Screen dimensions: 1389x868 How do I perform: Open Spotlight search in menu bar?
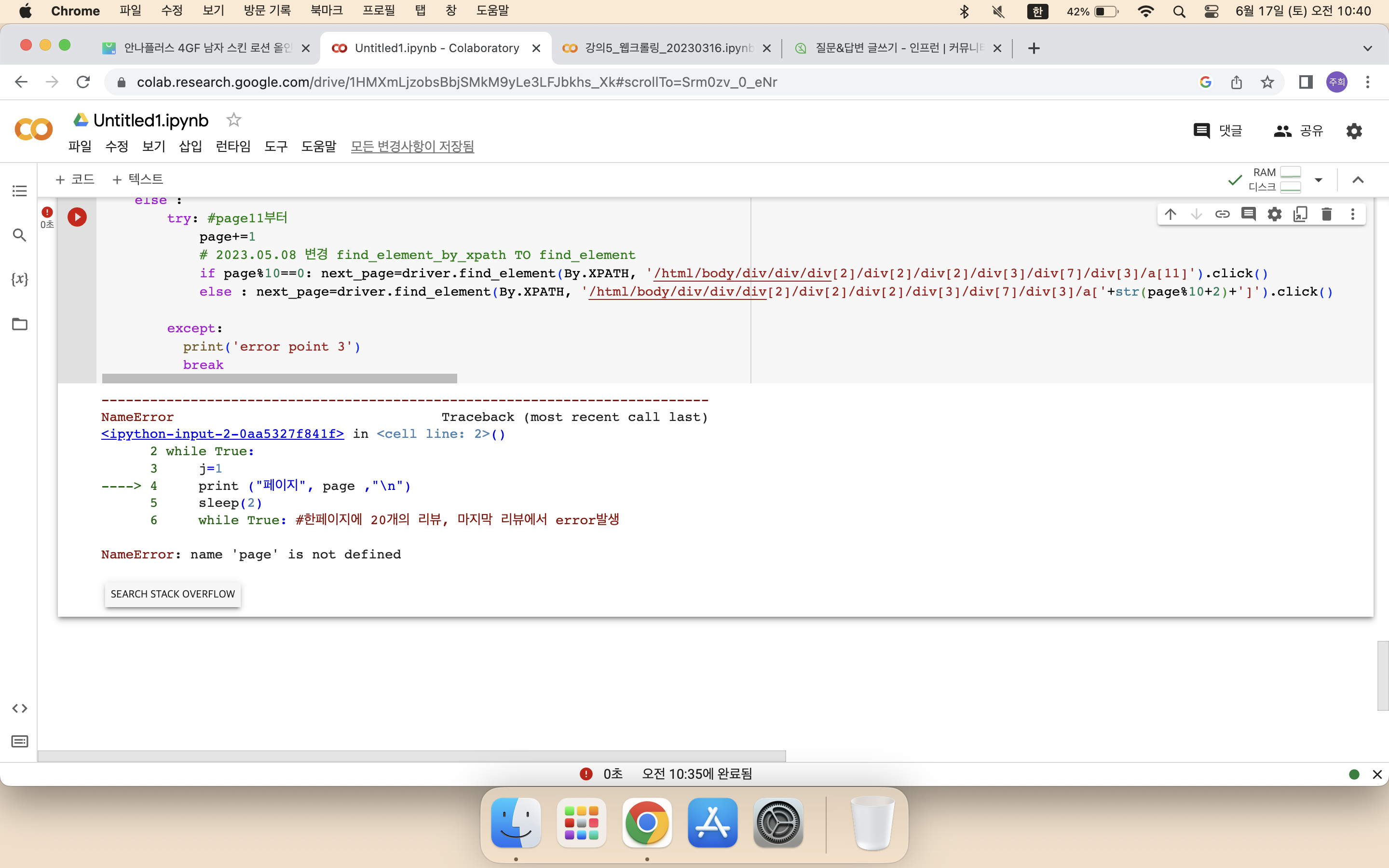pyautogui.click(x=1179, y=12)
